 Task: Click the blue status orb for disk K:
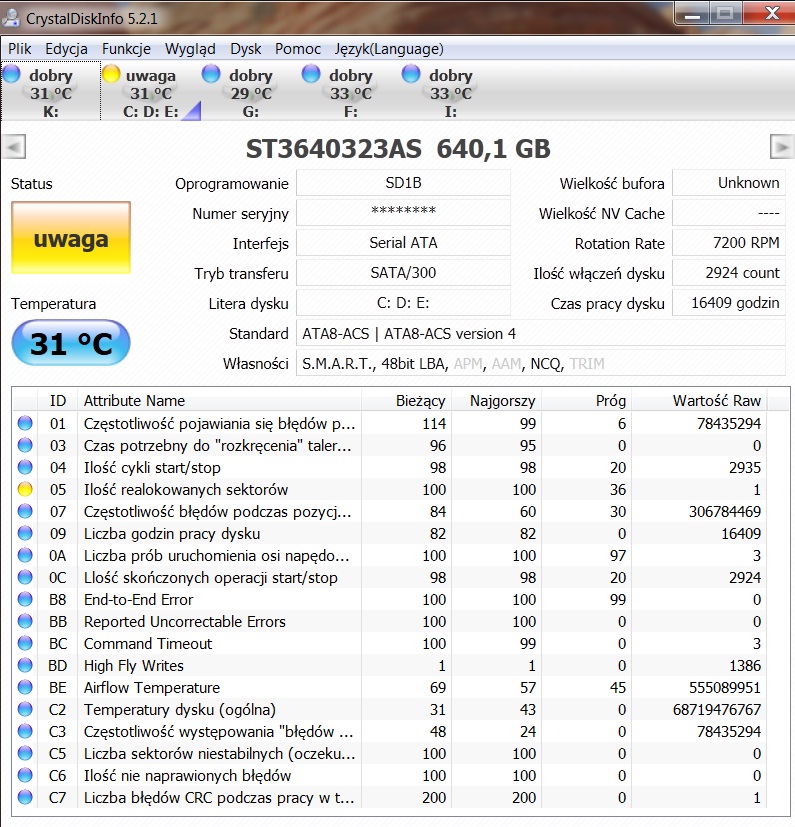(x=11, y=74)
